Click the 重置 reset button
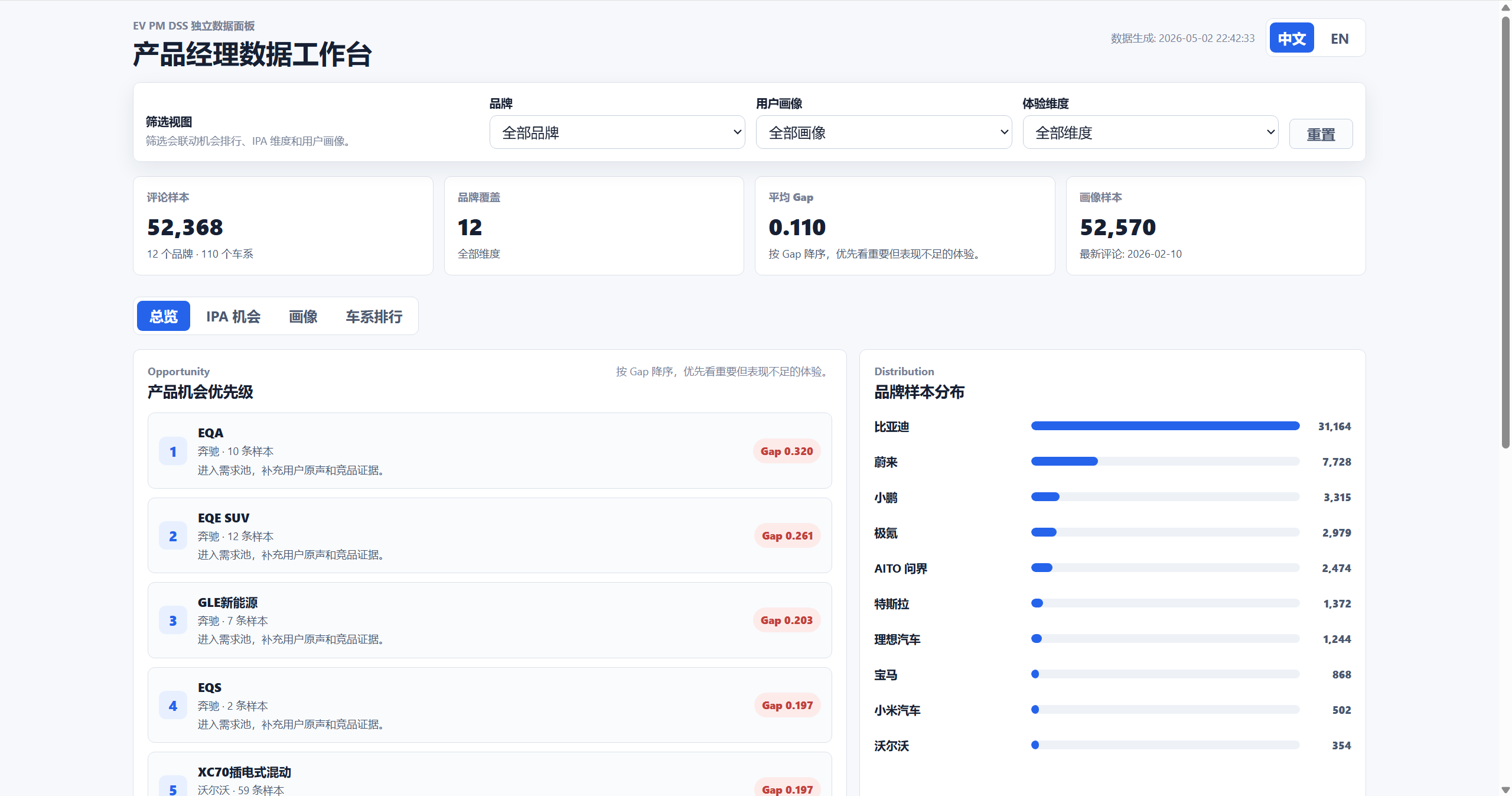Viewport: 1512px width, 796px height. (x=1321, y=134)
